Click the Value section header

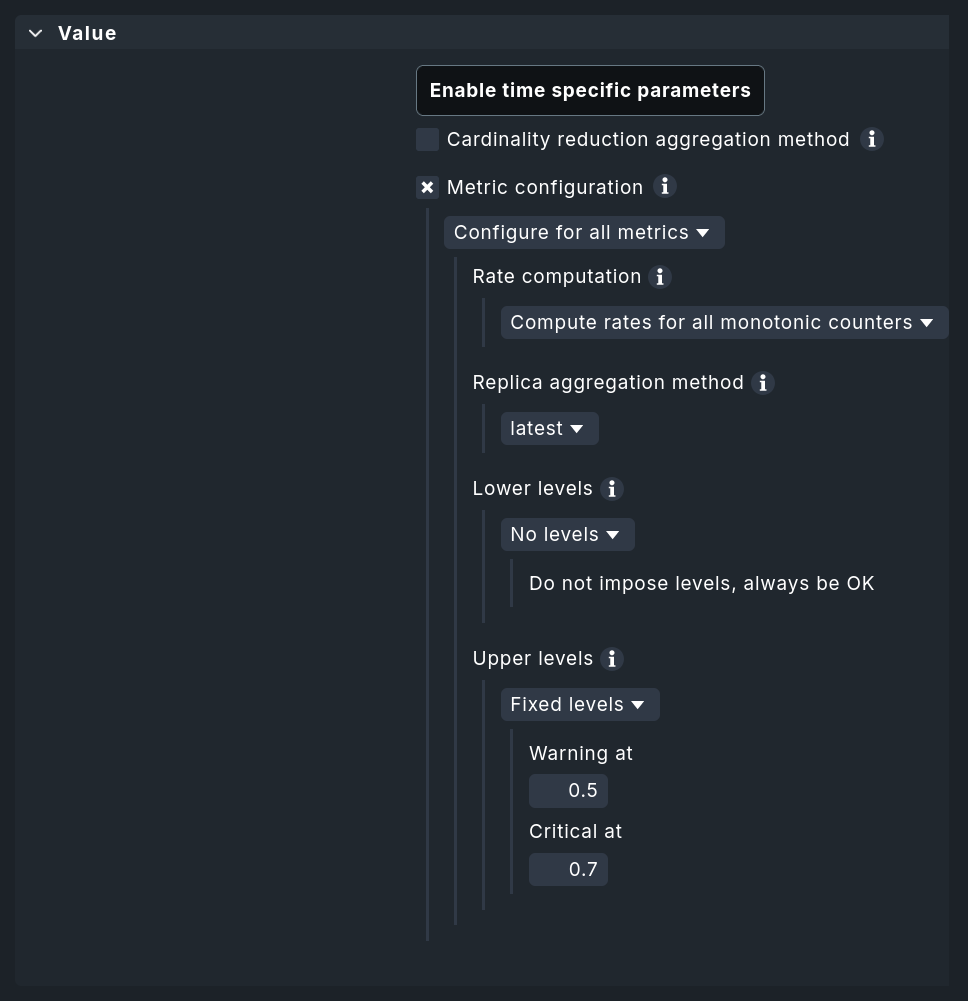(87, 33)
